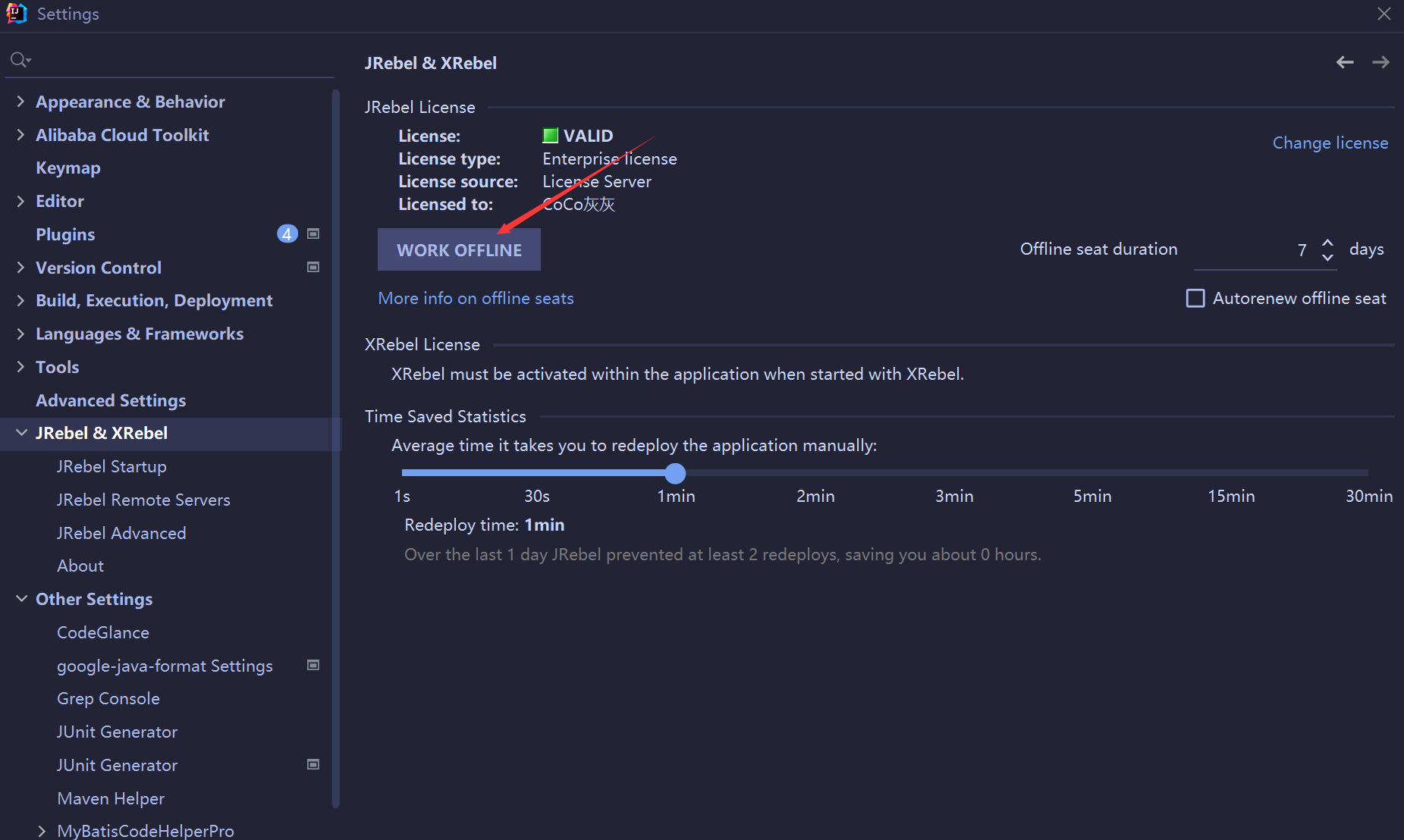The image size is (1404, 840).
Task: Click the search magnifier icon in settings
Action: [20, 60]
